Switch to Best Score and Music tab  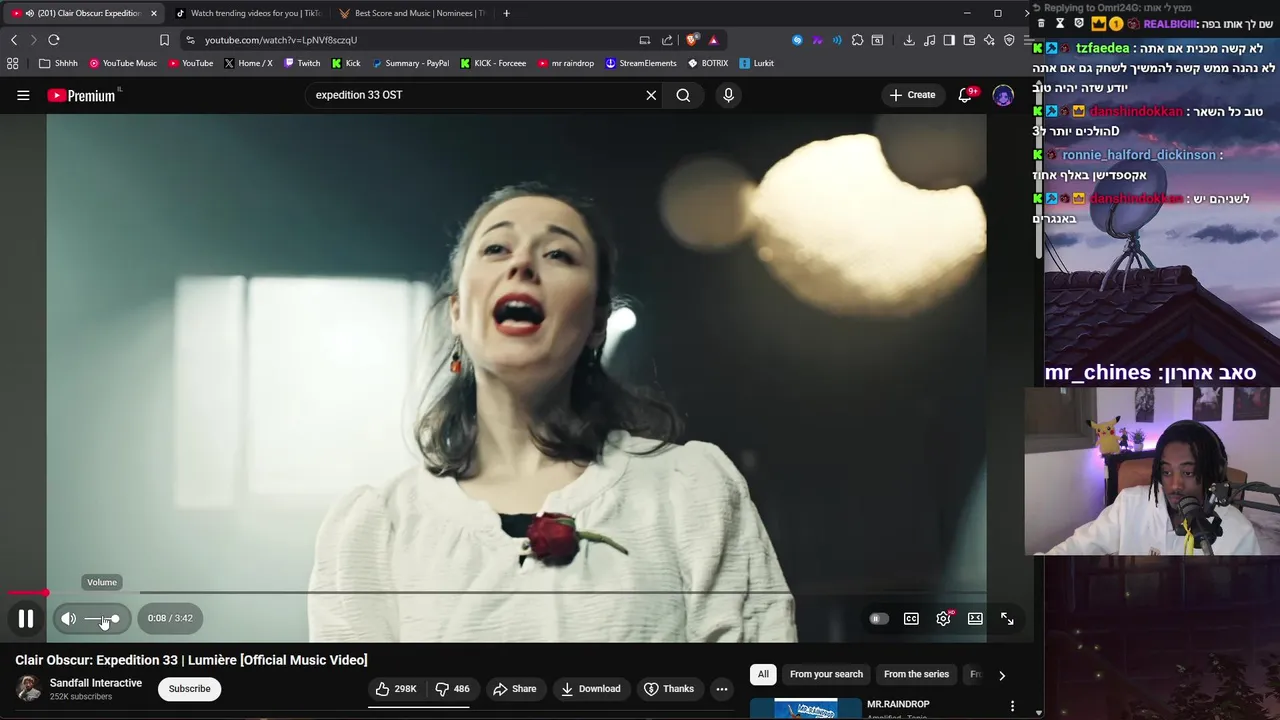pos(412,13)
